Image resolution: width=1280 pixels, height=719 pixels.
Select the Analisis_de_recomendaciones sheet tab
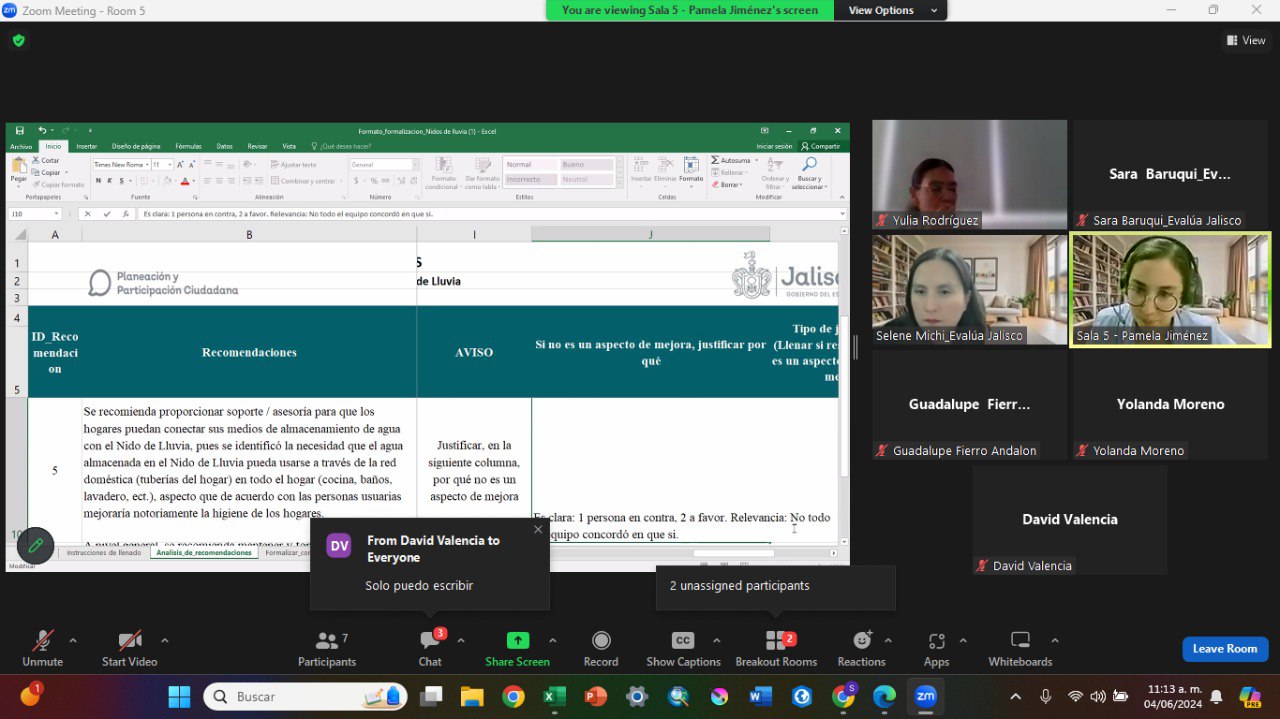point(204,552)
